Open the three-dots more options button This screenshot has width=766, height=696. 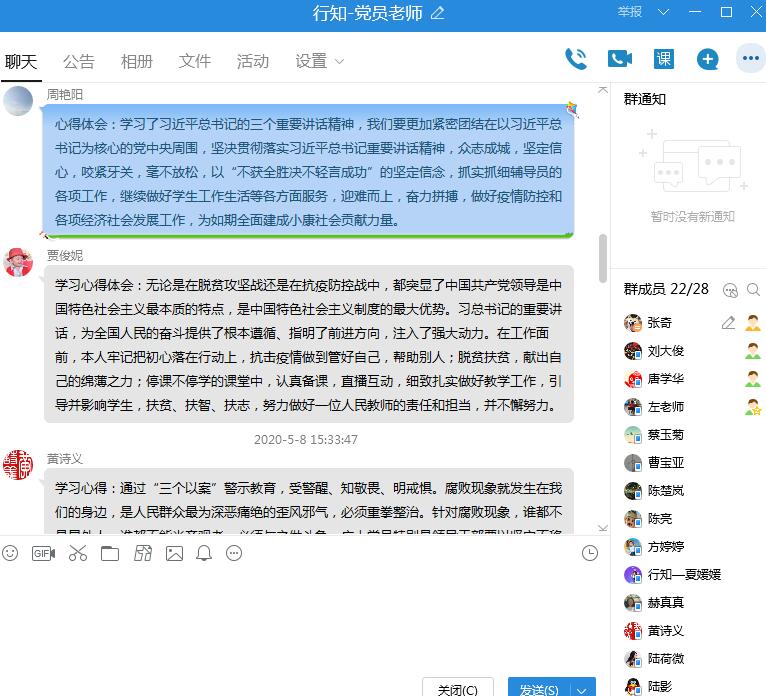click(x=750, y=59)
